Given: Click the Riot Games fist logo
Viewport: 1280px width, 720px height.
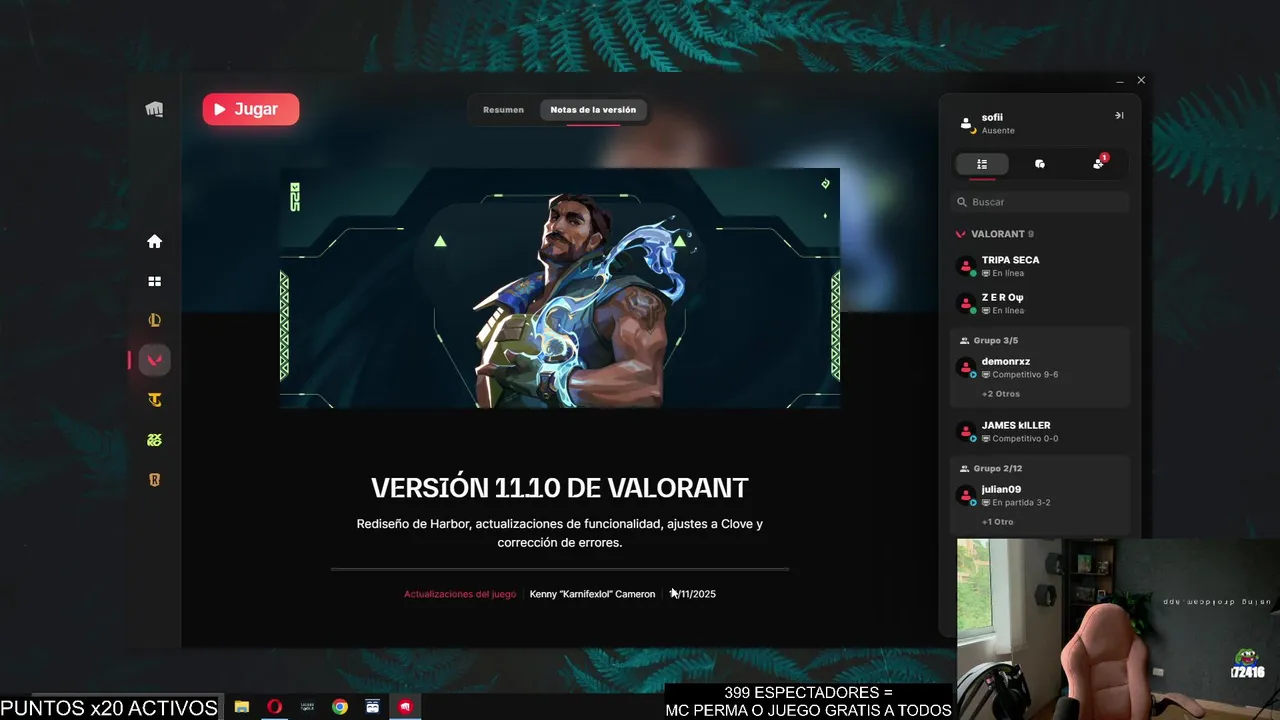Looking at the screenshot, I should coord(154,109).
